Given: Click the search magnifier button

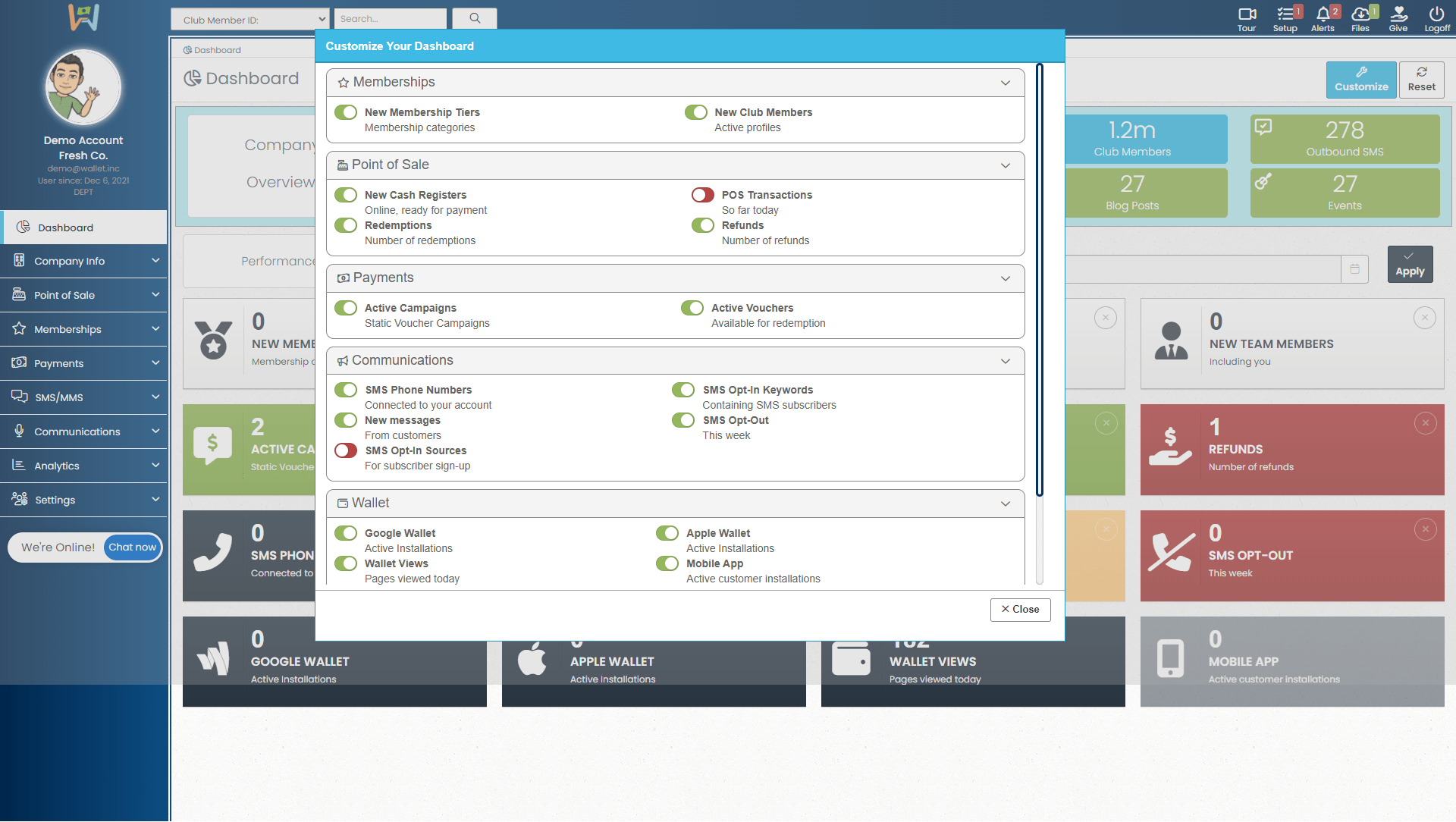Looking at the screenshot, I should pyautogui.click(x=475, y=18).
